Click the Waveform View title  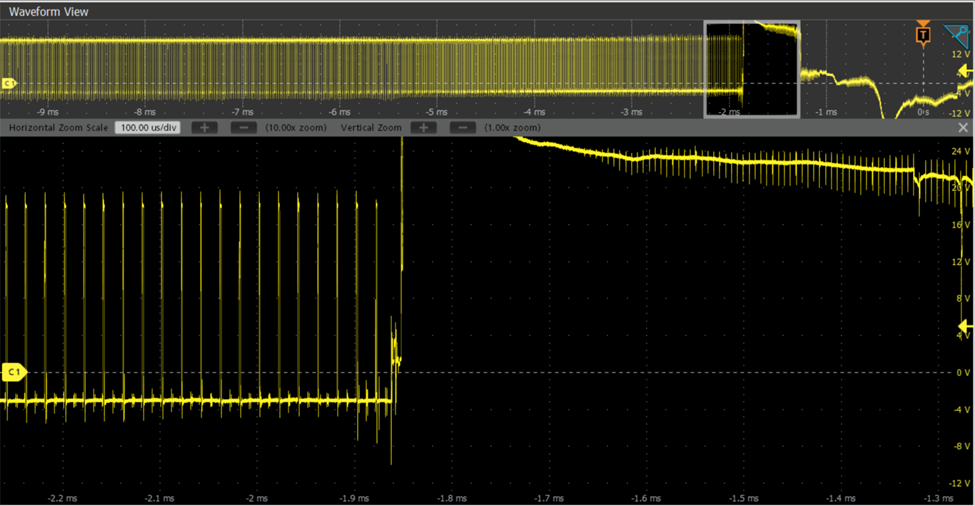tap(49, 12)
